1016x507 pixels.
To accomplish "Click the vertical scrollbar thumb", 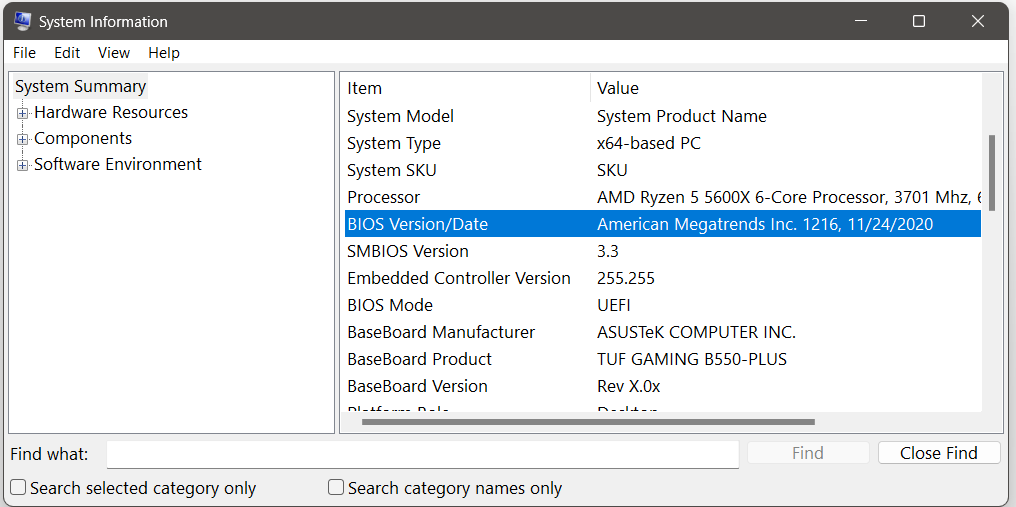I will coord(992,172).
